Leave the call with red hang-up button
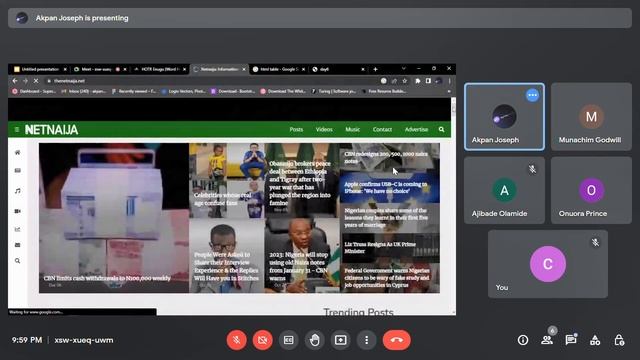Viewport: 640px width, 360px height. pyautogui.click(x=396, y=340)
